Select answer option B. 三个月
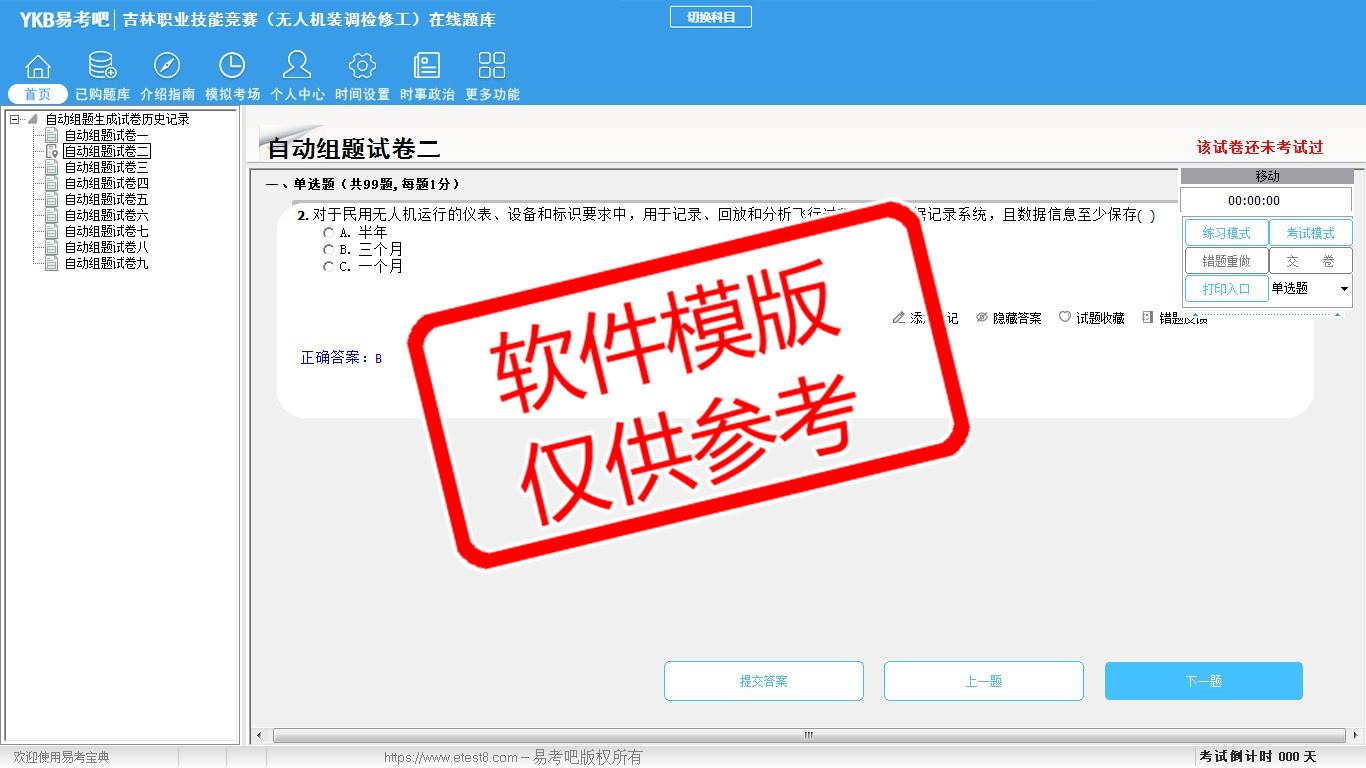This screenshot has height=768, width=1366. [x=328, y=249]
